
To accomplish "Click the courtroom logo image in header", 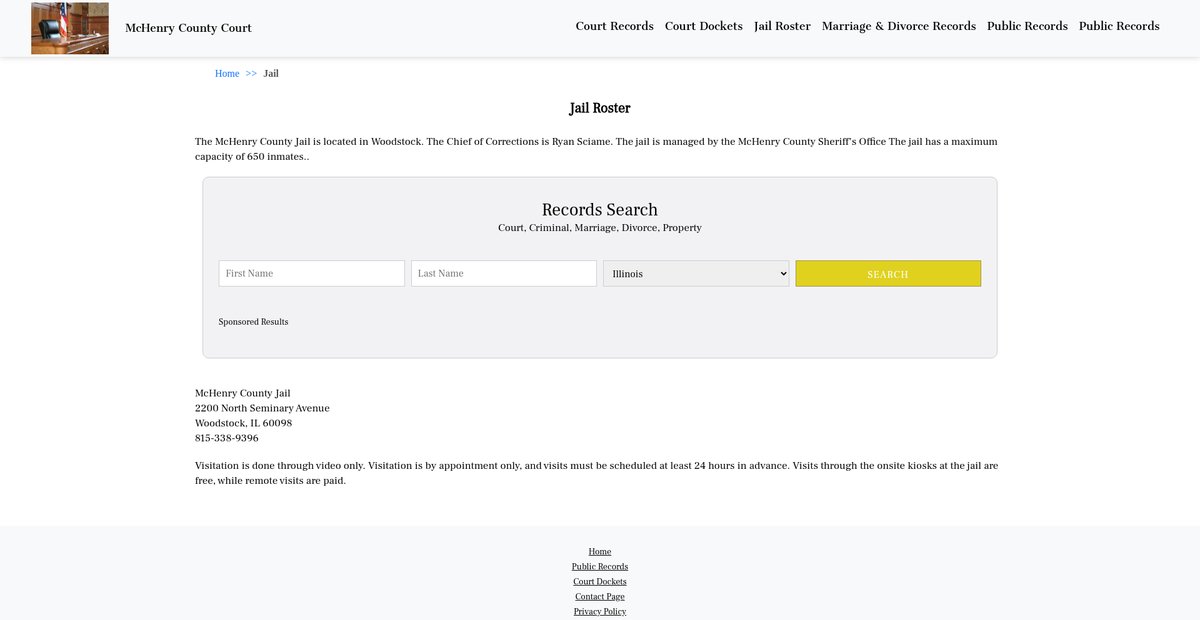I will 70,28.
